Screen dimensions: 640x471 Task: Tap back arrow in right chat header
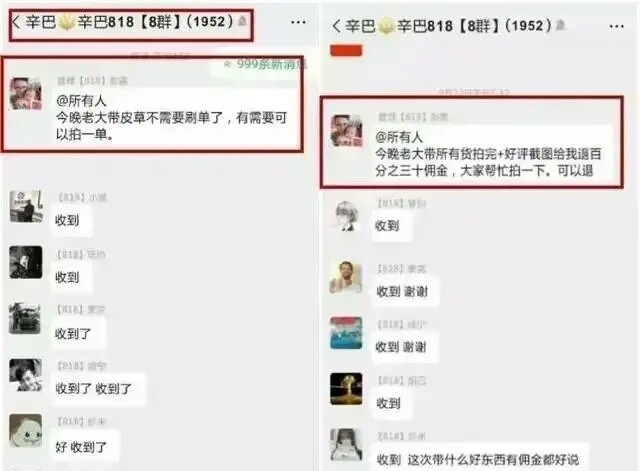[x=336, y=26]
